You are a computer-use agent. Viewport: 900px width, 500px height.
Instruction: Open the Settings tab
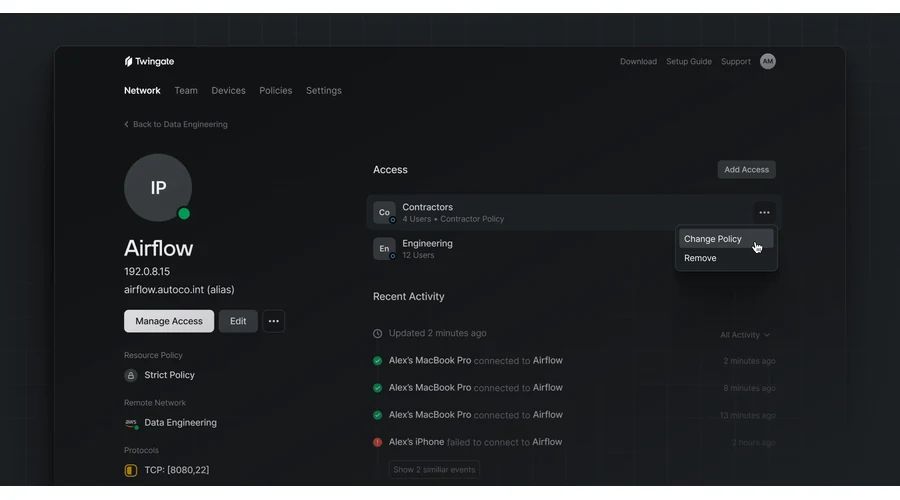324,91
